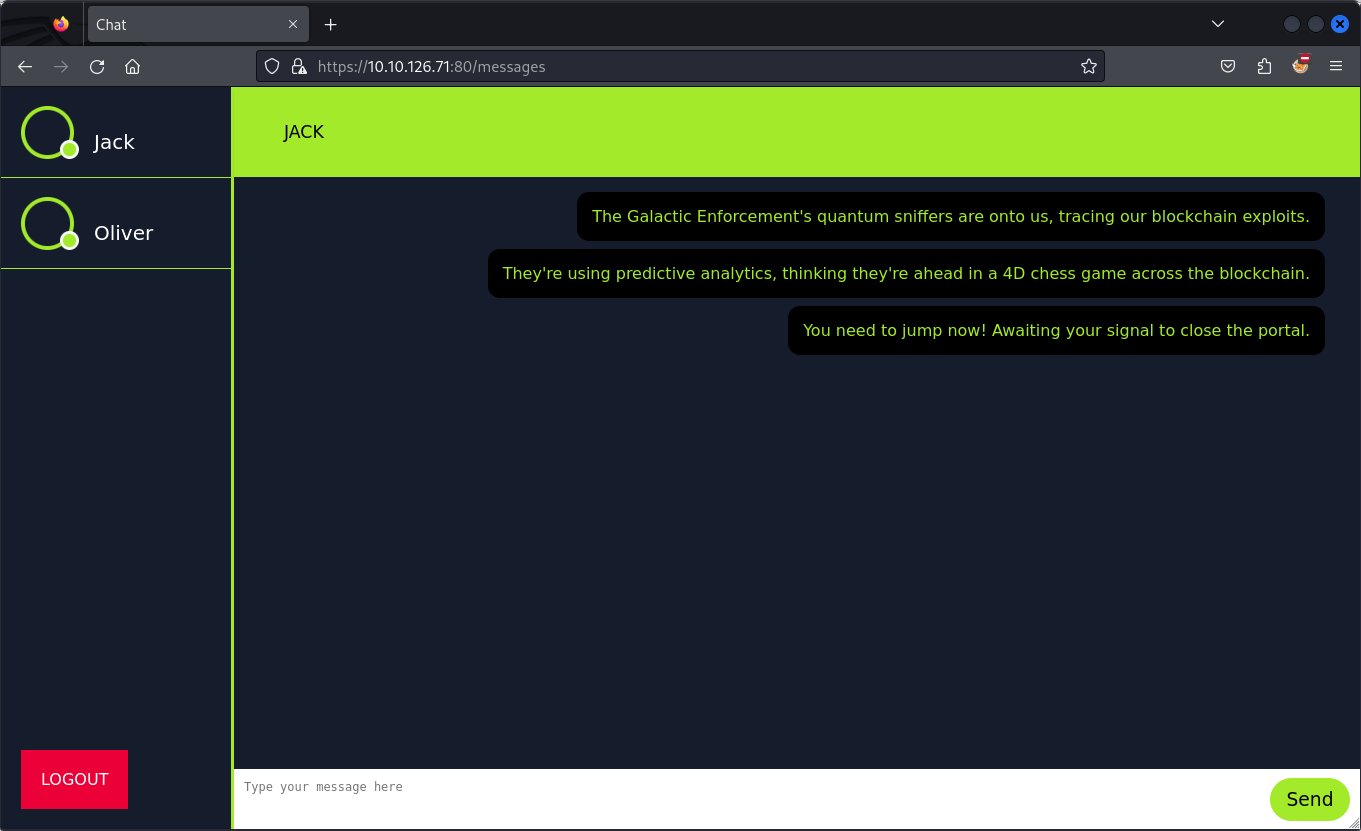The image size is (1361, 831).
Task: Open the Pocket save icon
Action: click(x=1228, y=67)
